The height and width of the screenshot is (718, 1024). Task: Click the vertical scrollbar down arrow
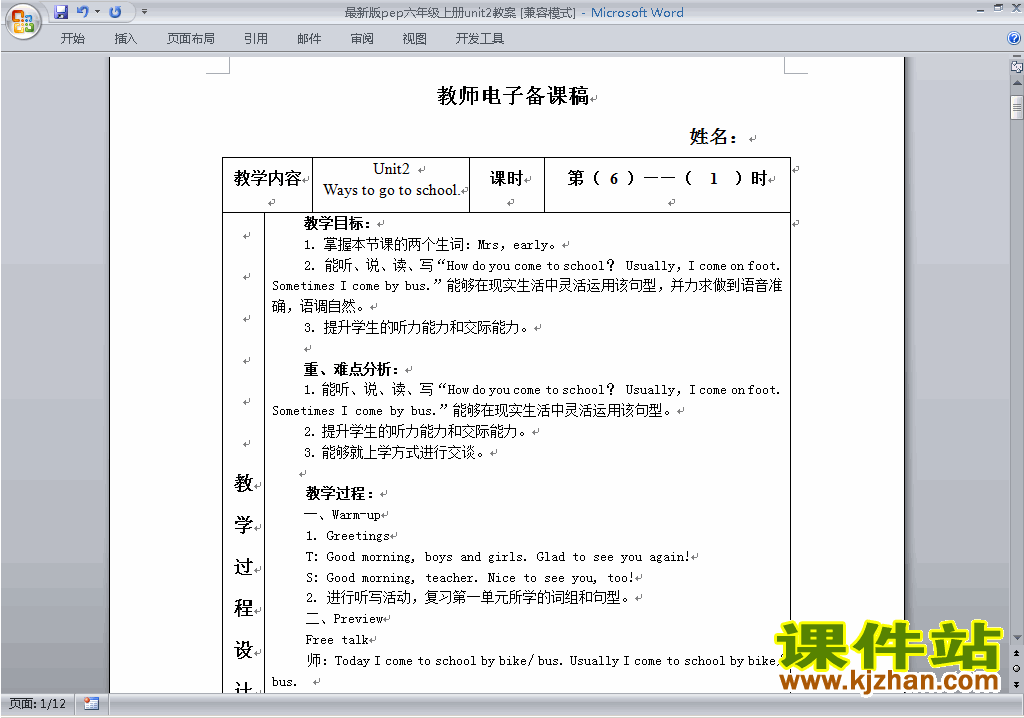coord(1017,638)
